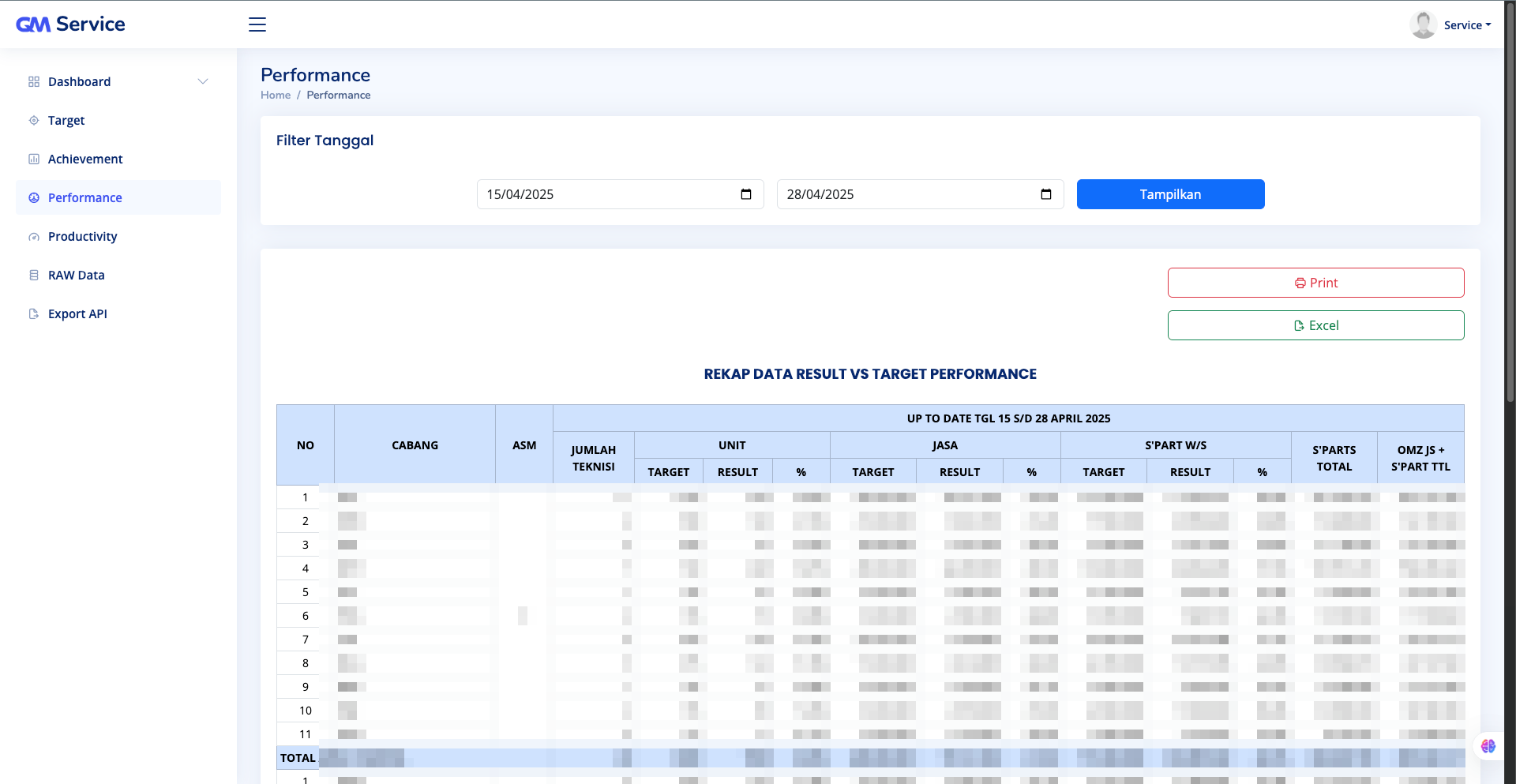The width and height of the screenshot is (1516, 784).
Task: Click the ASM column header
Action: tap(524, 445)
